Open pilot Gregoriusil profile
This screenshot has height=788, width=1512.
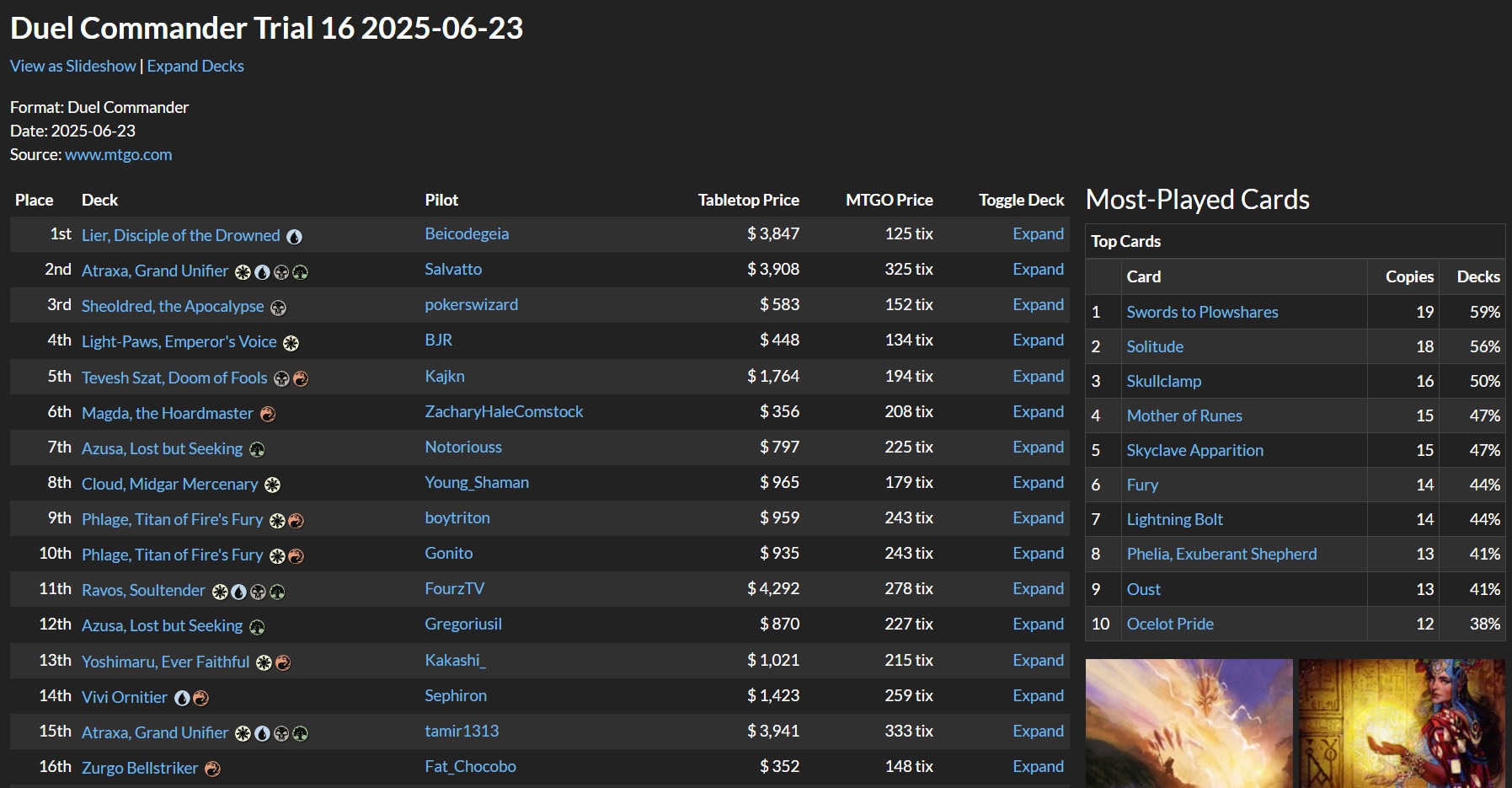463,624
